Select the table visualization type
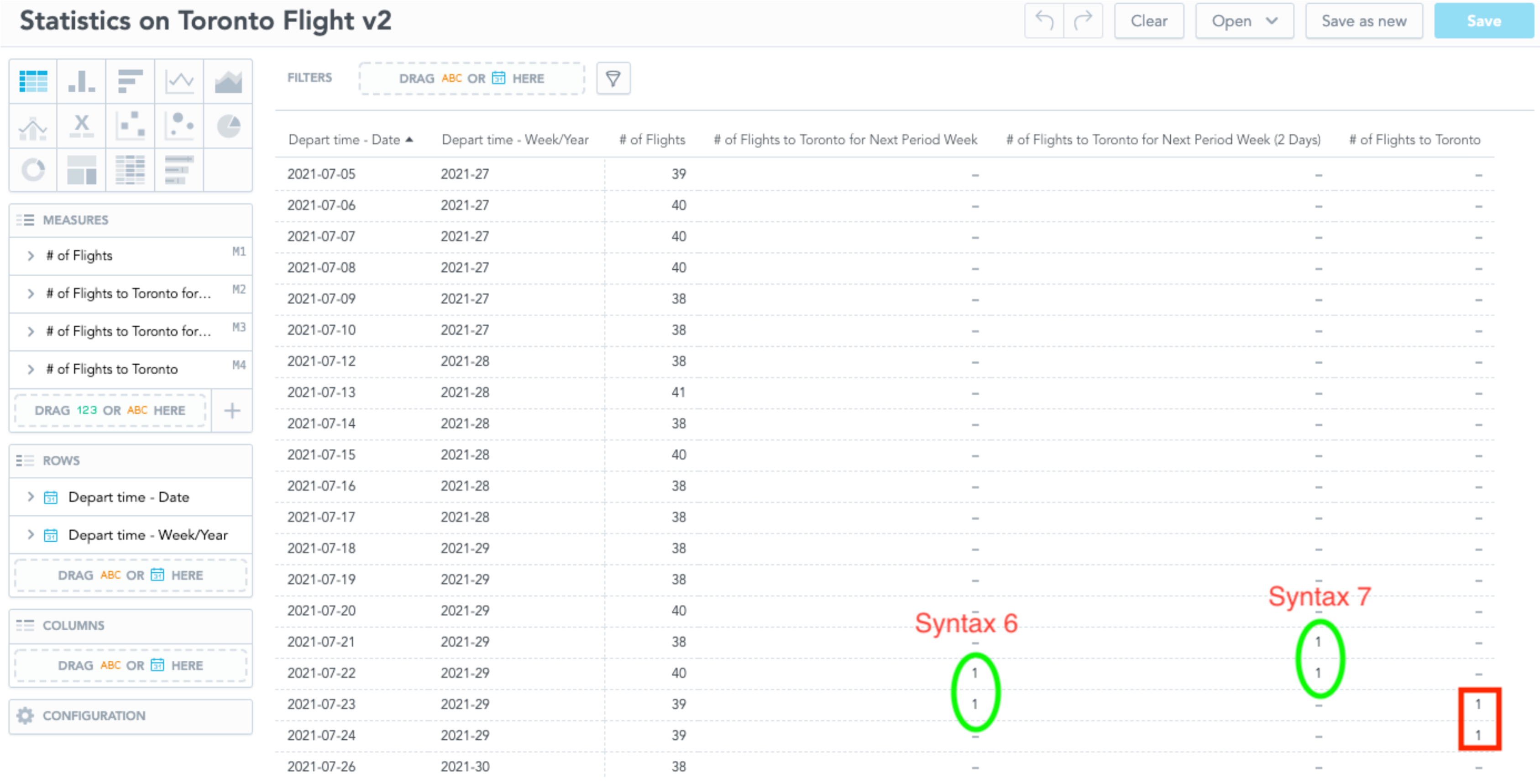The image size is (1540, 784). point(33,81)
